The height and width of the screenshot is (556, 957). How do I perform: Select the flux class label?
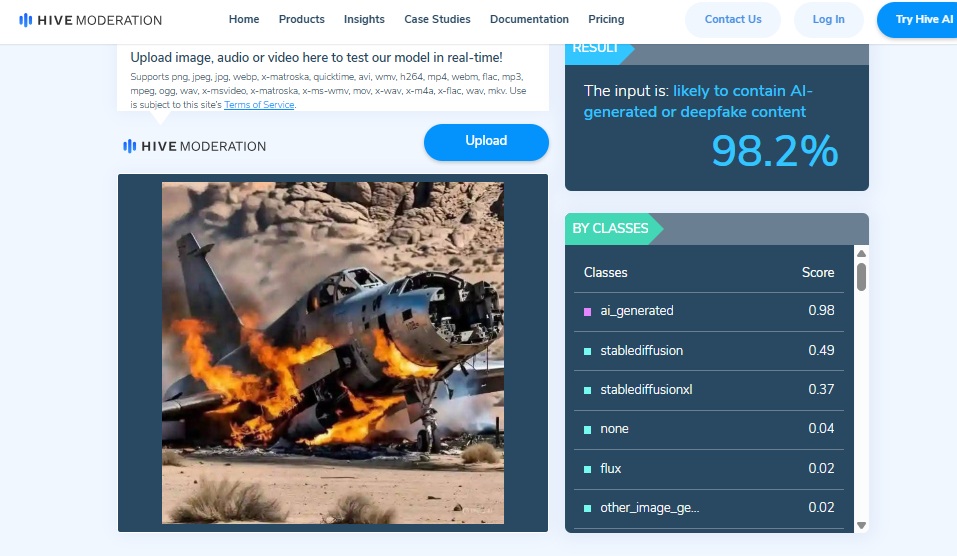[610, 468]
